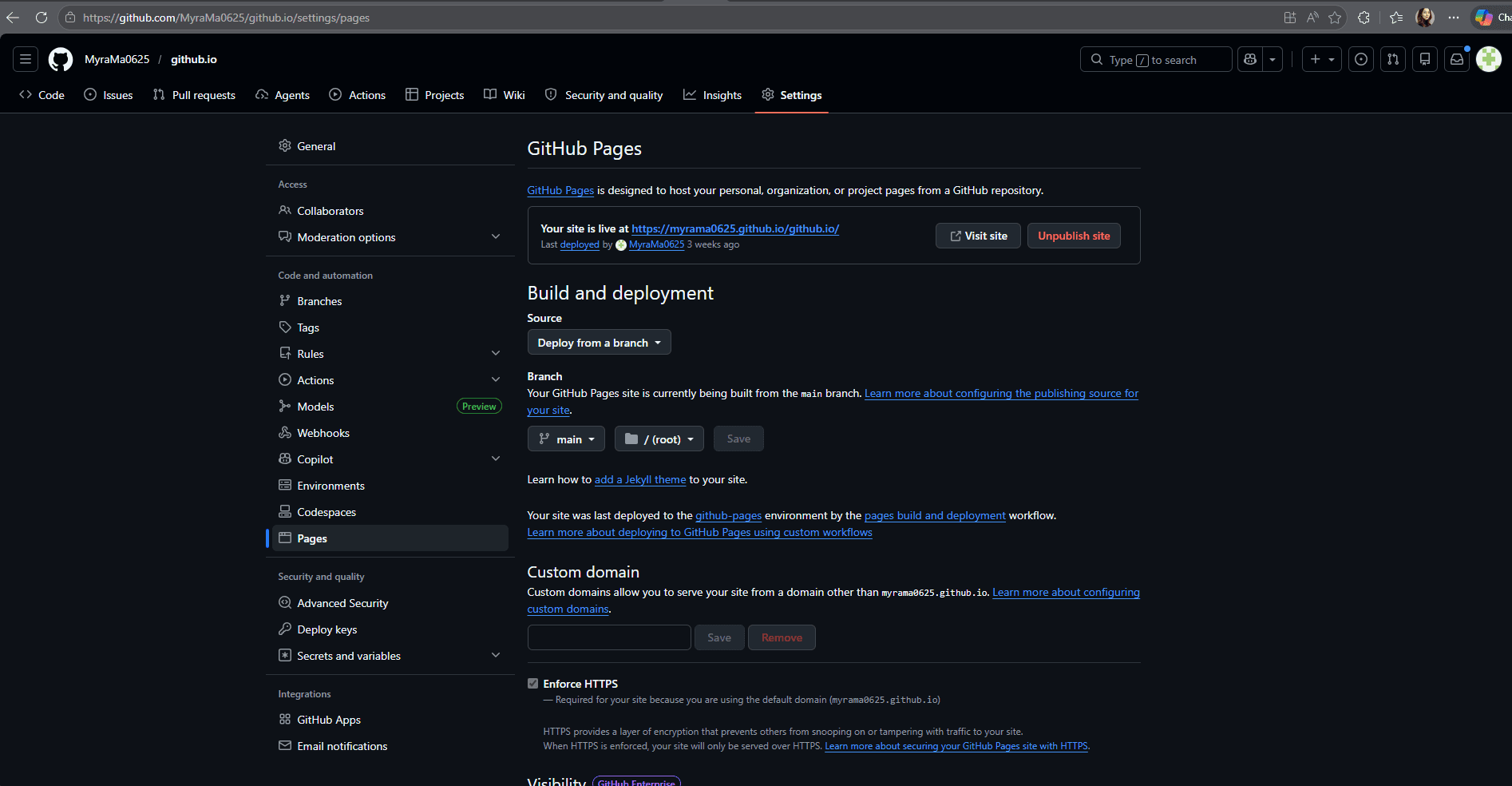This screenshot has width=1512, height=786.
Task: Open the main branch selector dropdown
Action: click(x=566, y=439)
